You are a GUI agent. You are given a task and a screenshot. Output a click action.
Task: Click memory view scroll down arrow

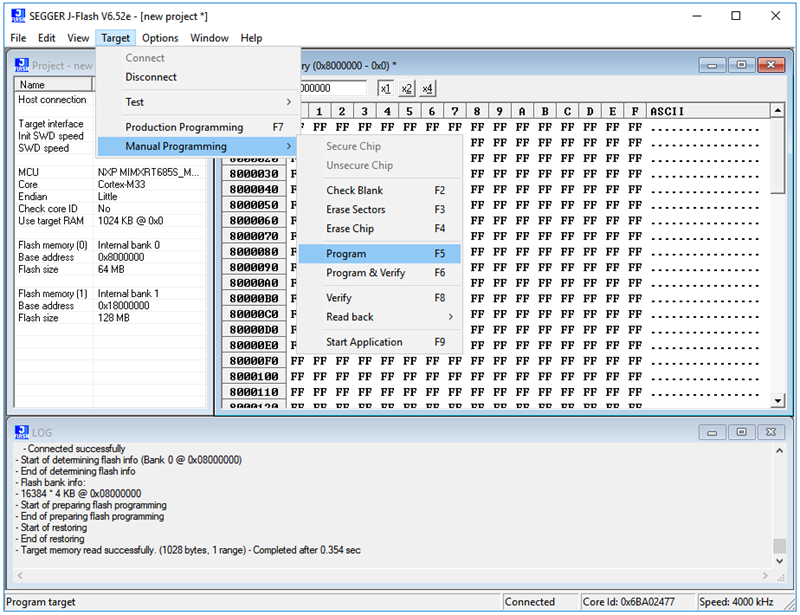point(777,401)
